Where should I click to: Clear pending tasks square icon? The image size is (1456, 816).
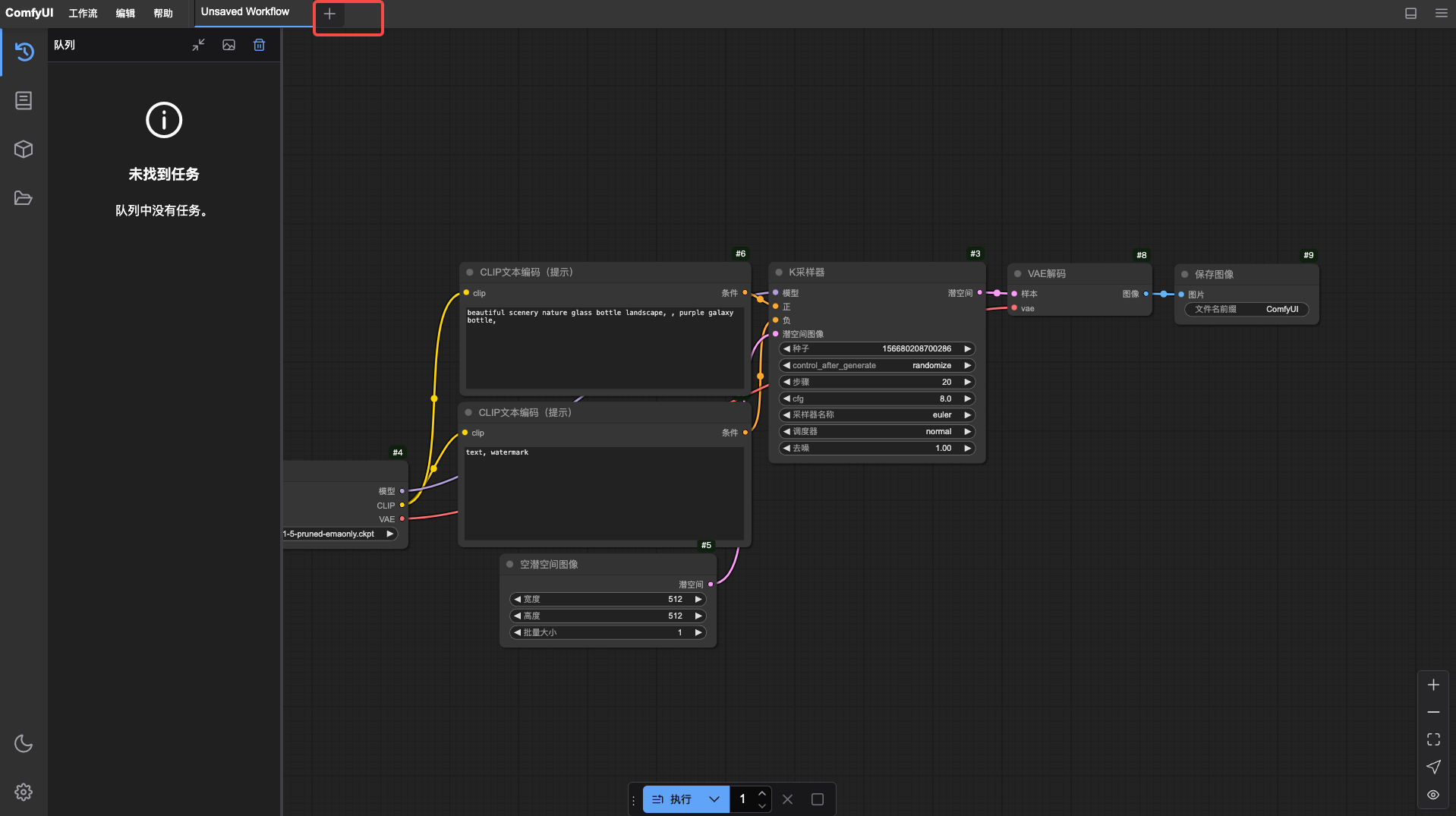(x=818, y=799)
